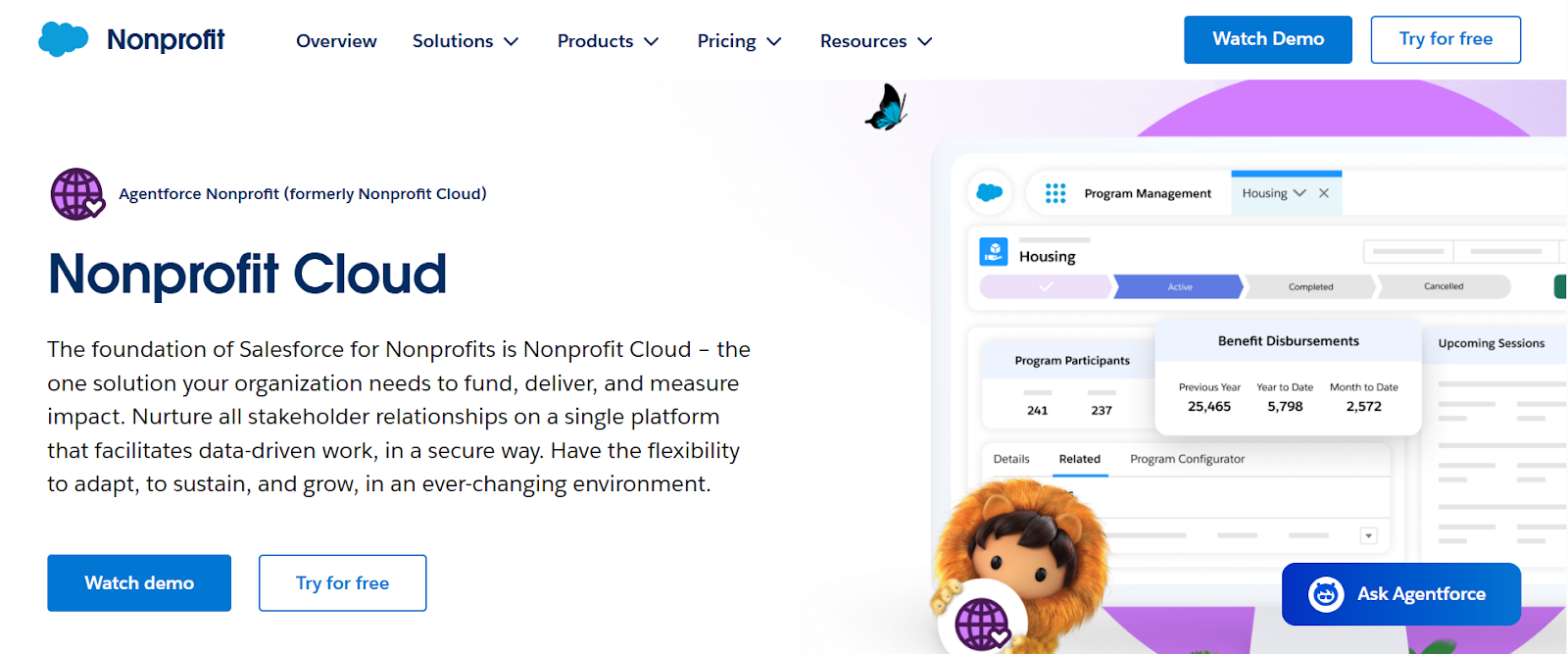The width and height of the screenshot is (1568, 654).
Task: Click the Program Management label in mockup
Action: [1148, 194]
